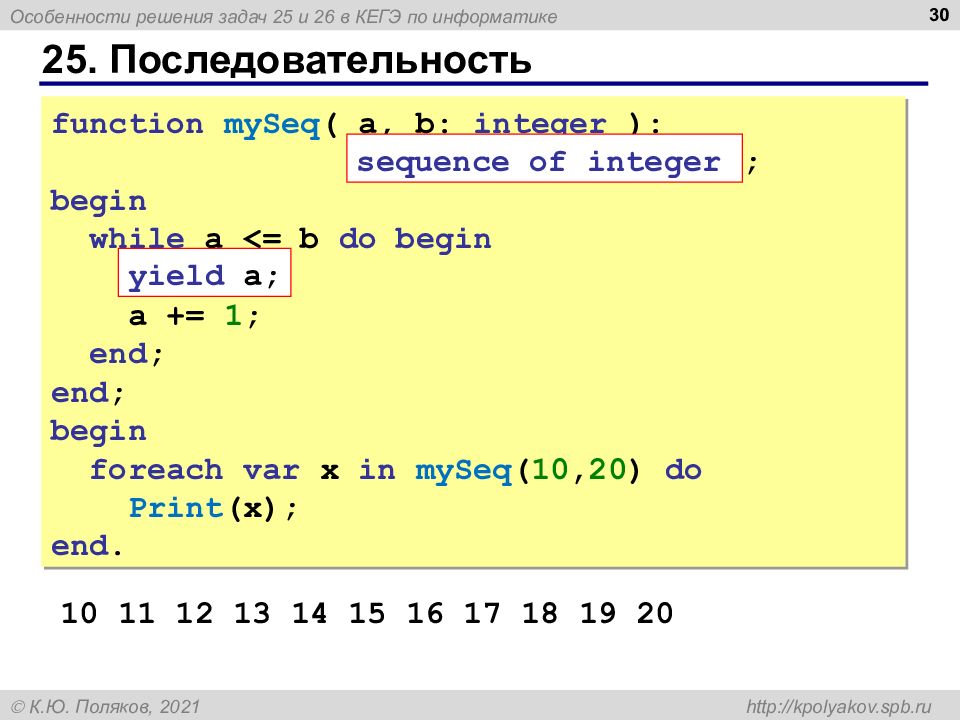Click the "end;" line closing the function body
This screenshot has height=720, width=960.
88,392
